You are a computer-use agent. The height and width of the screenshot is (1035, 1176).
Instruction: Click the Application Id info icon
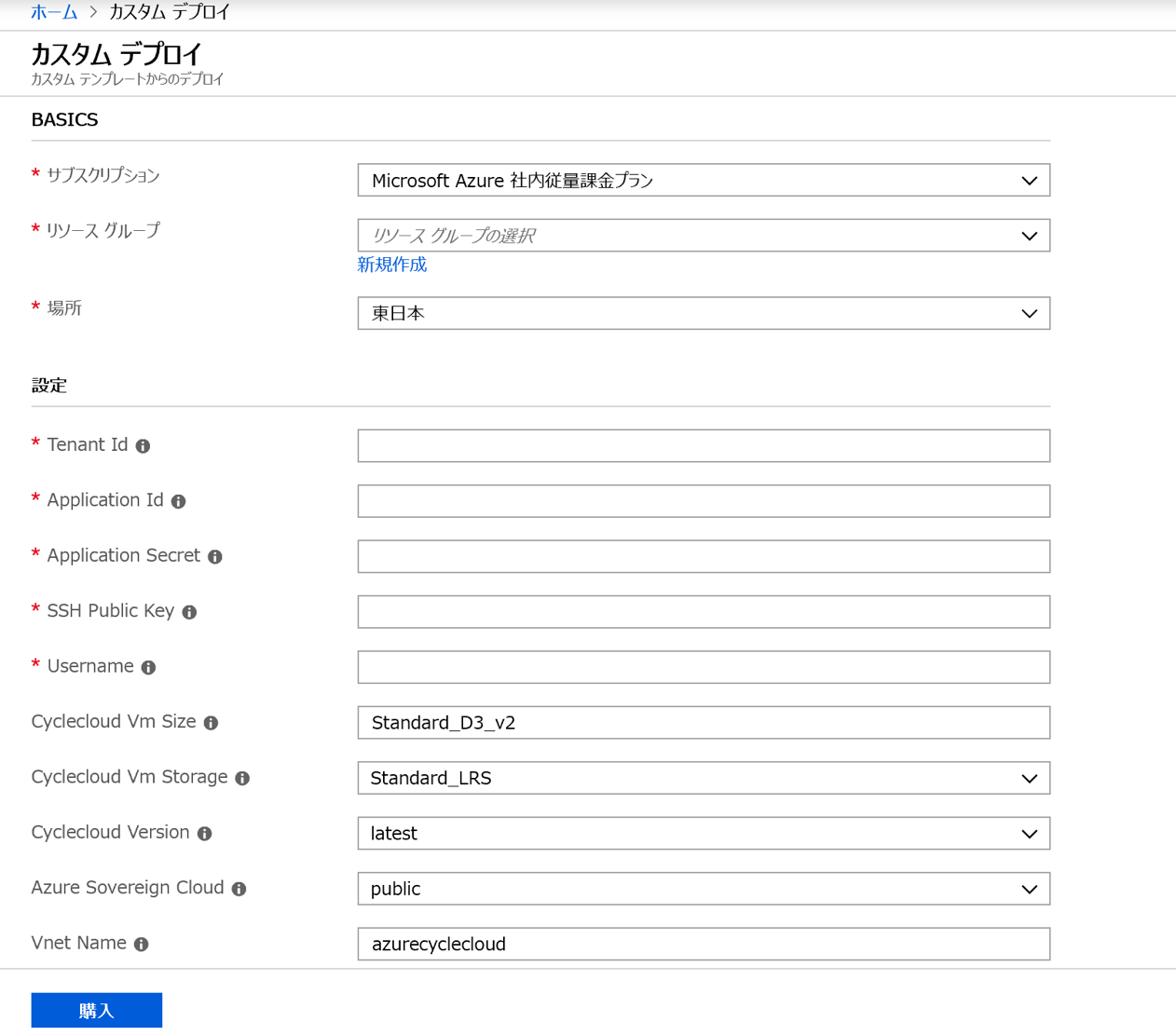pyautogui.click(x=178, y=501)
